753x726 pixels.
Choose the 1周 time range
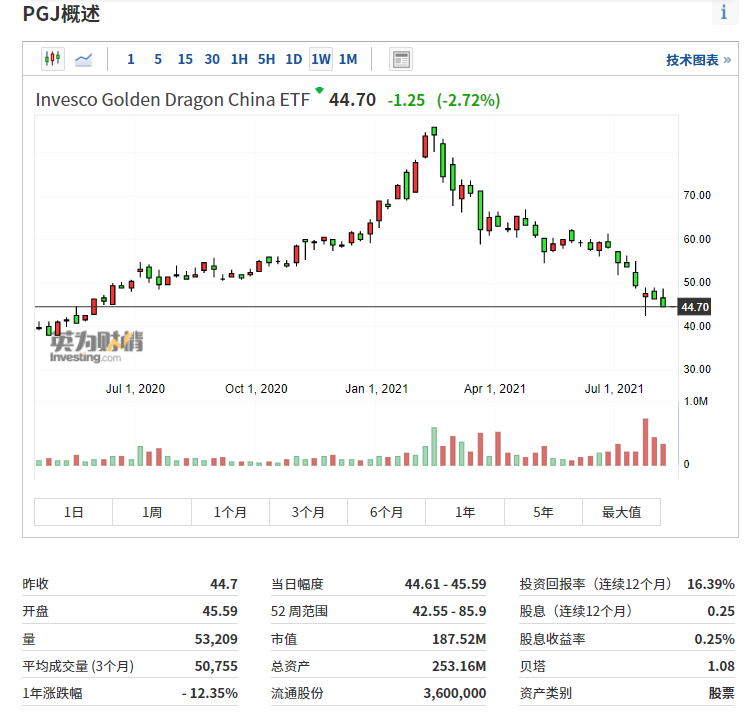pos(152,512)
